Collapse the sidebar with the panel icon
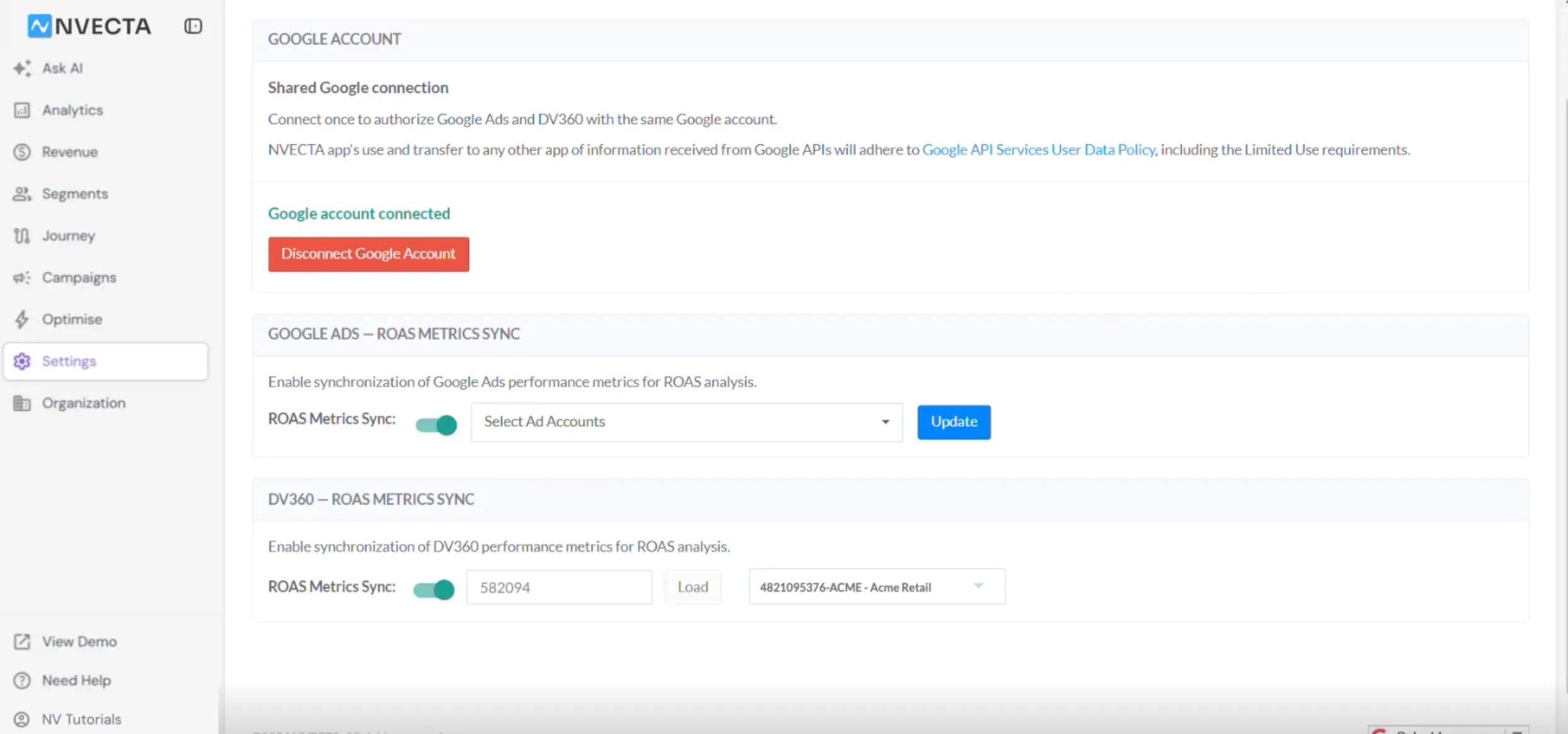Viewport: 1568px width, 734px height. [193, 26]
